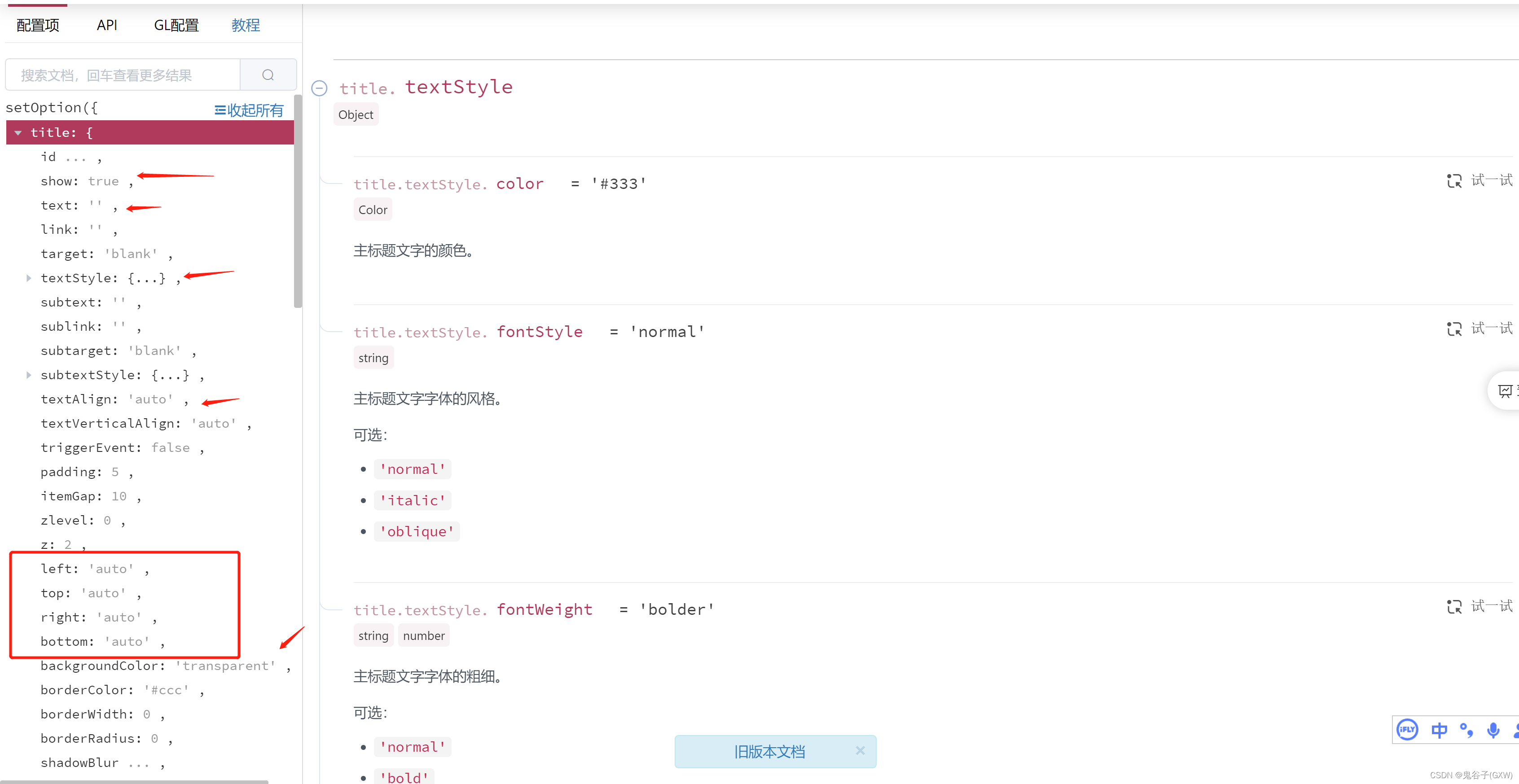Image resolution: width=1519 pixels, height=784 pixels.
Task: Select the borderColor: '#ccc' row
Action: [x=150, y=690]
